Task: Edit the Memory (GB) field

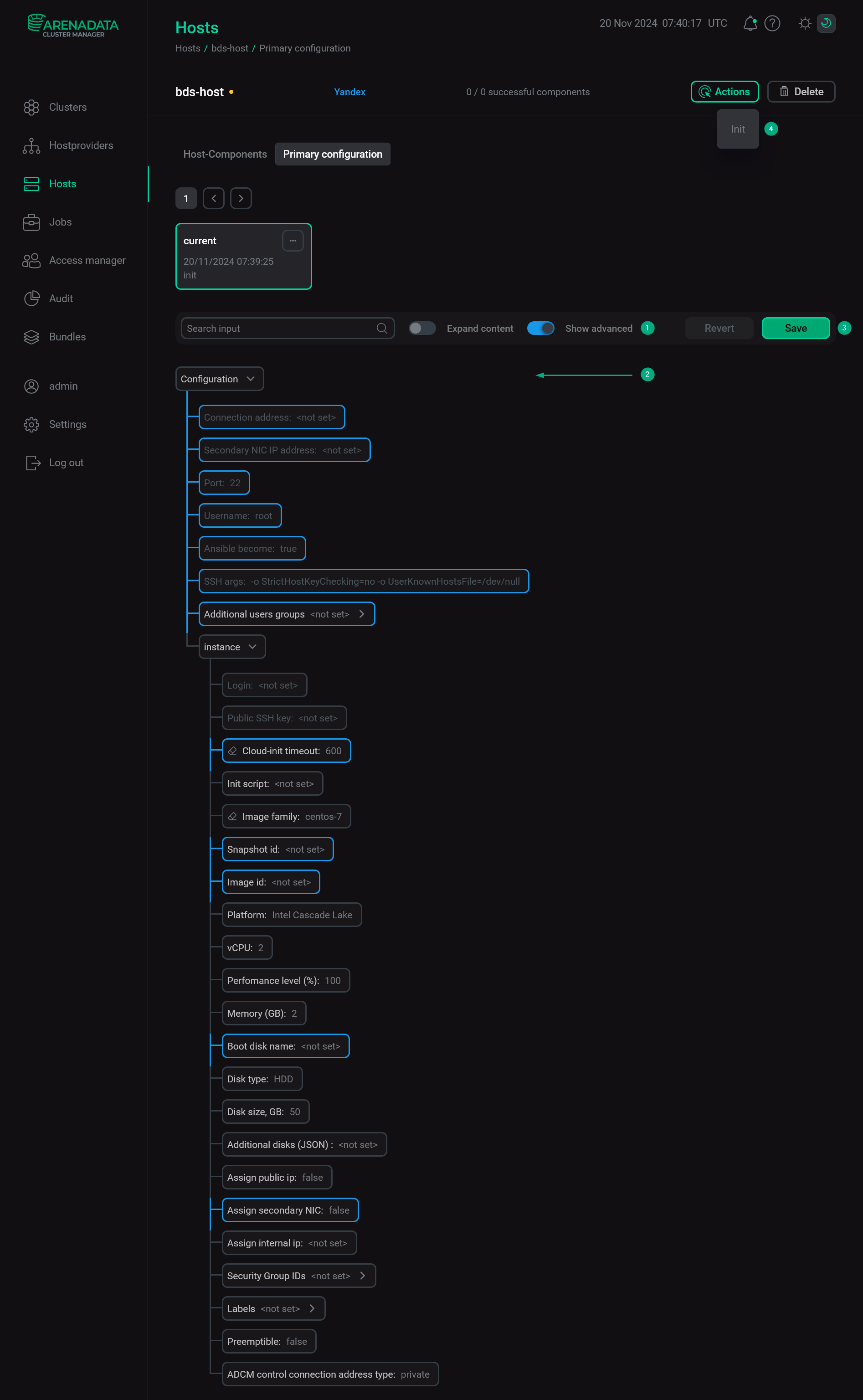Action: pos(264,1014)
